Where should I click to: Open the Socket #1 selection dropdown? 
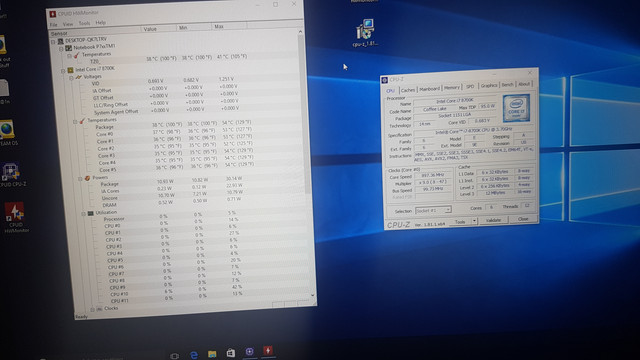pyautogui.click(x=433, y=210)
